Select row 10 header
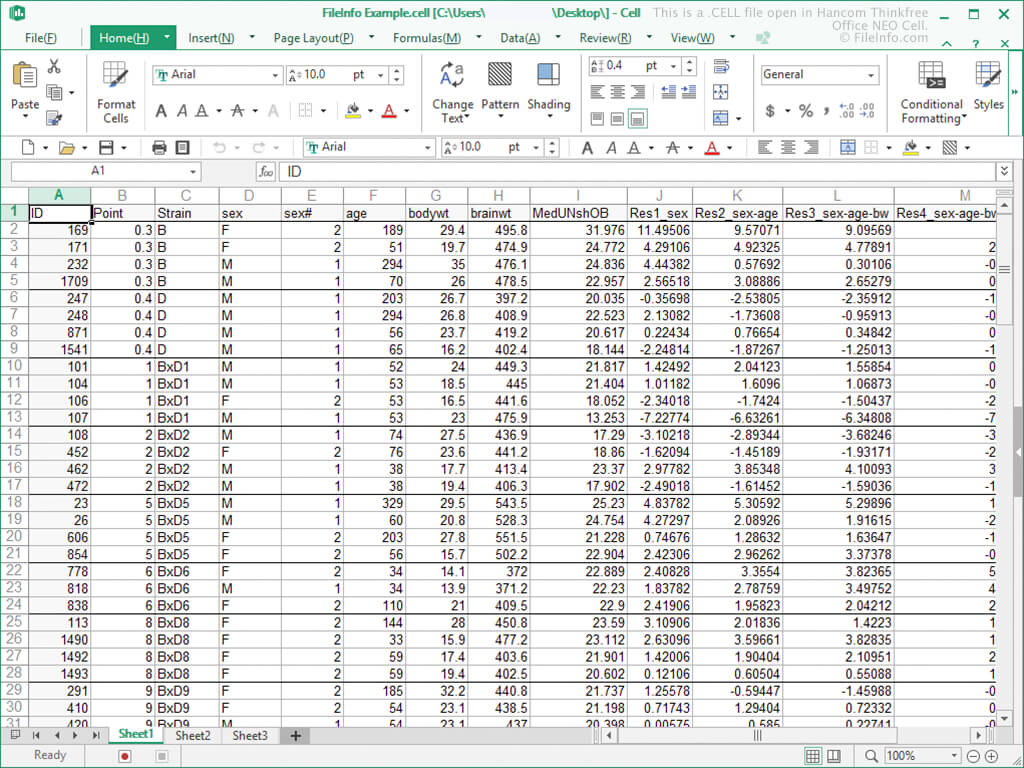This screenshot has height=768, width=1024. pyautogui.click(x=14, y=366)
